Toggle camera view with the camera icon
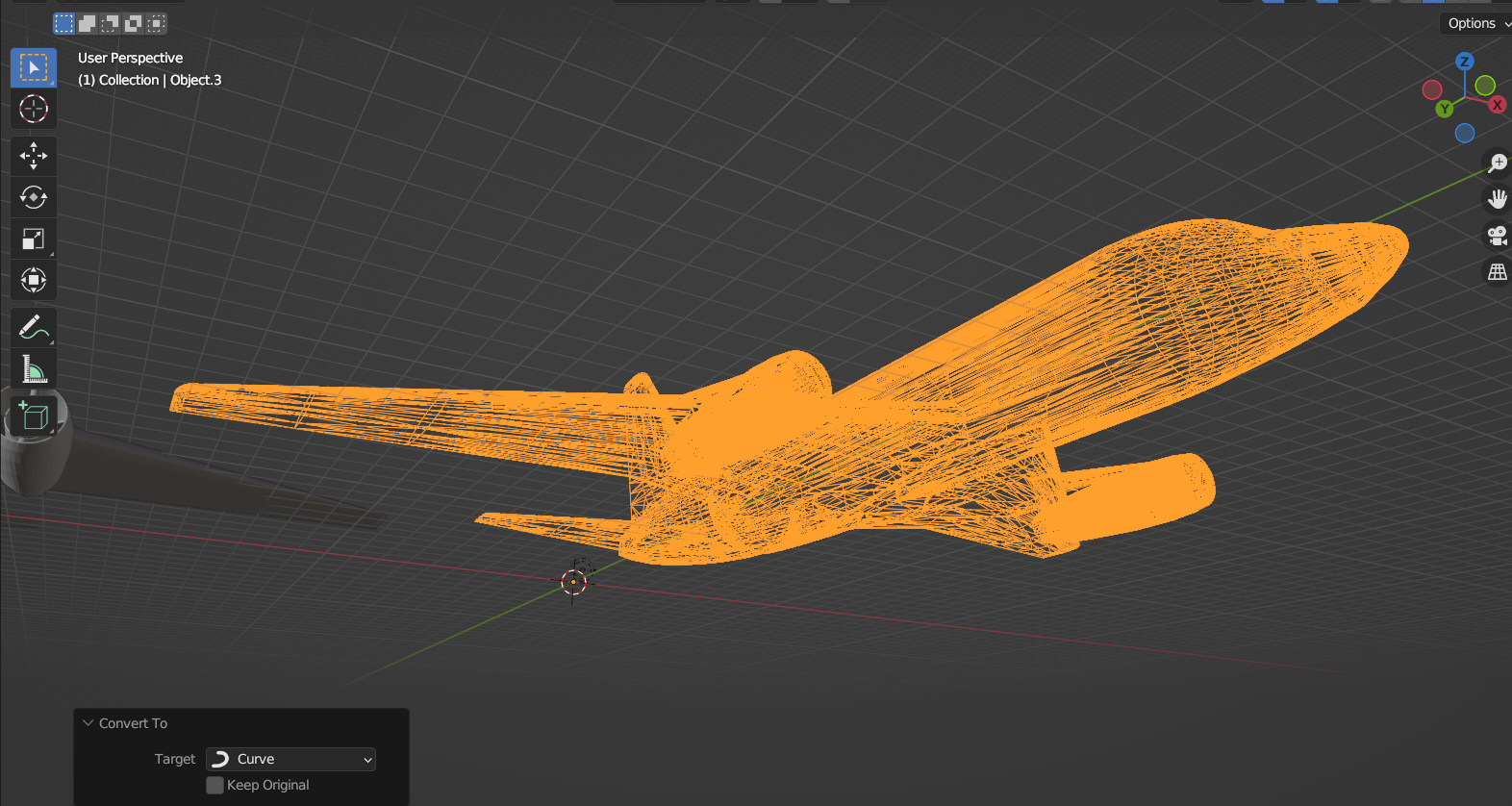Viewport: 1512px width, 806px height. [x=1497, y=236]
